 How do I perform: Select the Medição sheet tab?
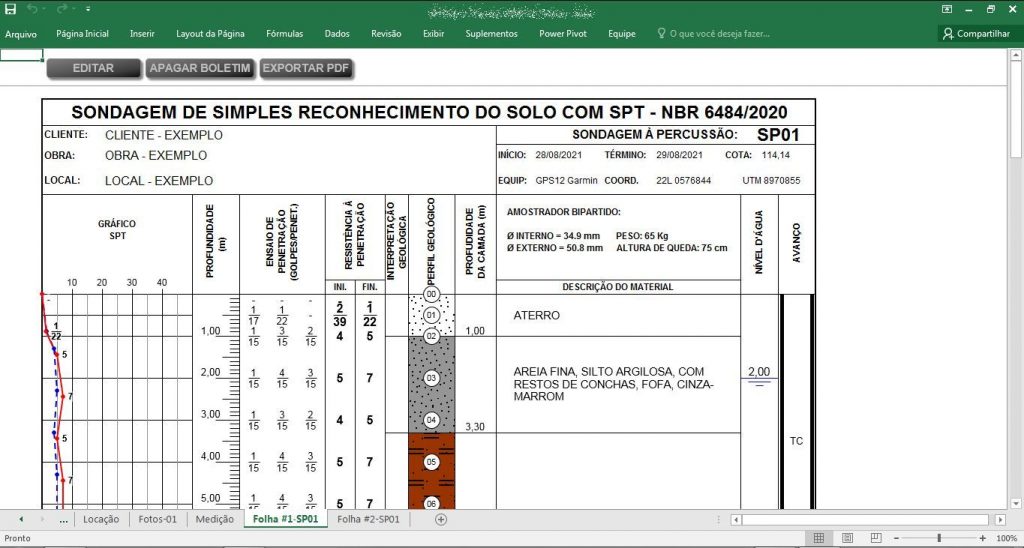click(215, 519)
